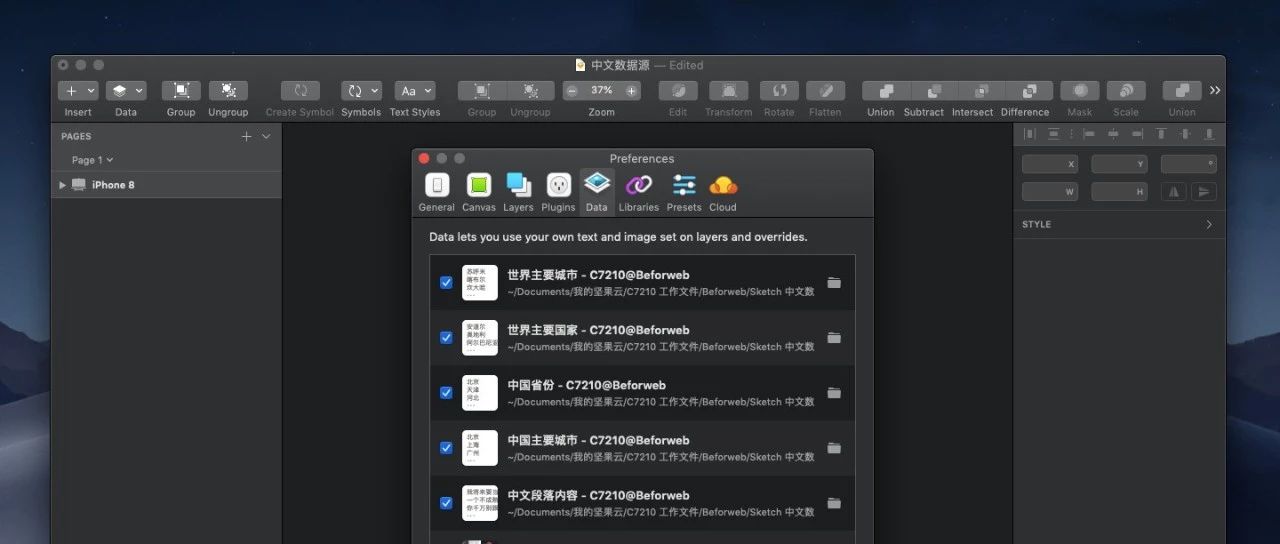
Task: Collapse the Pages list chevron
Action: tap(266, 136)
